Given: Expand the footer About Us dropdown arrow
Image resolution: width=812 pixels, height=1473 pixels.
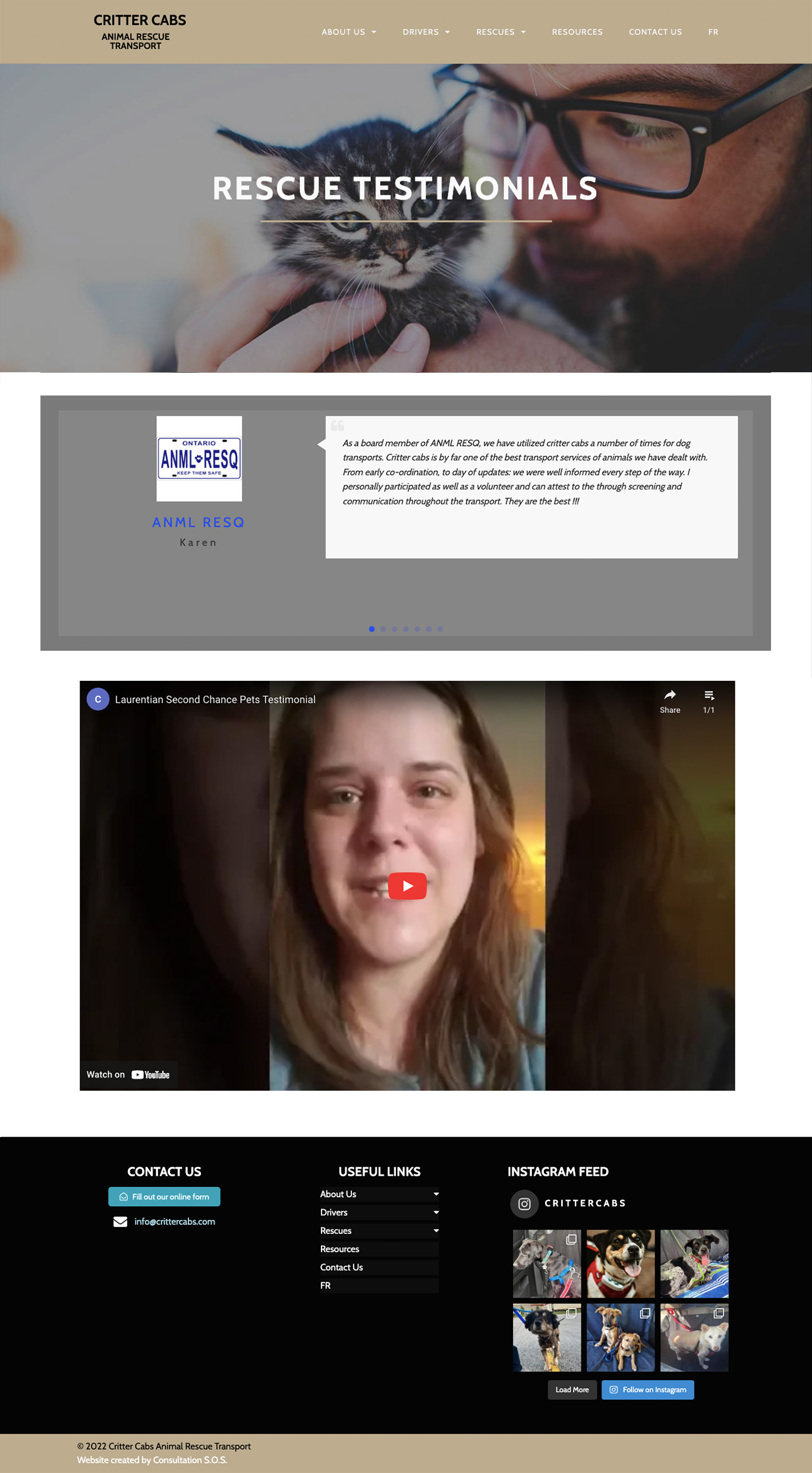Looking at the screenshot, I should pyautogui.click(x=436, y=1194).
